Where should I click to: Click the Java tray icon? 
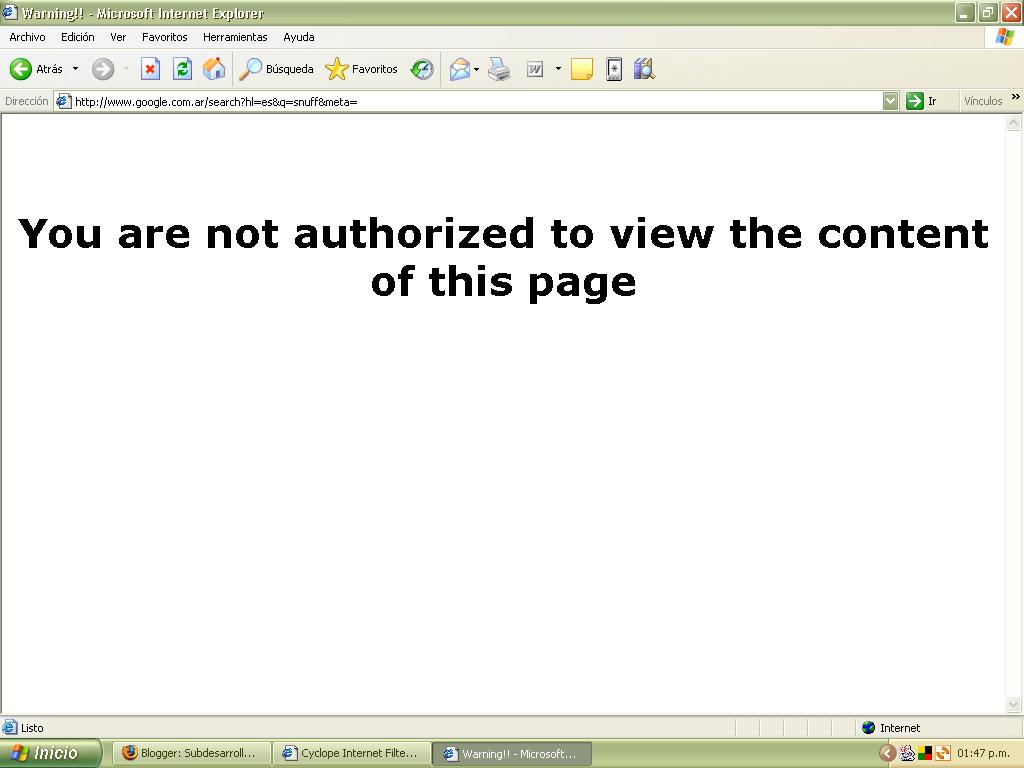pos(908,754)
